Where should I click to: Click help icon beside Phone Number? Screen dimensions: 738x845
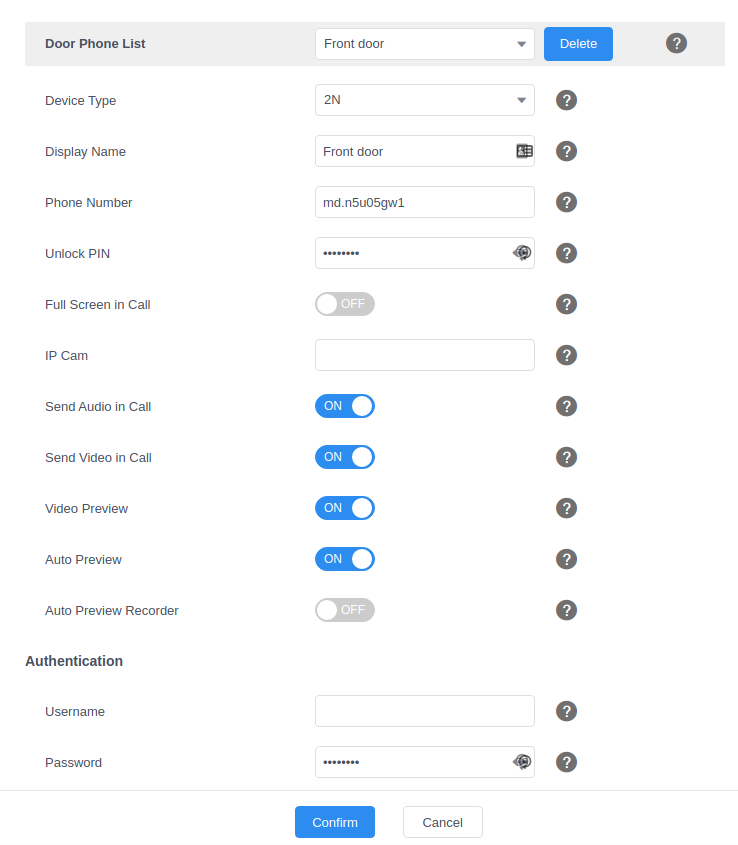pyautogui.click(x=566, y=202)
